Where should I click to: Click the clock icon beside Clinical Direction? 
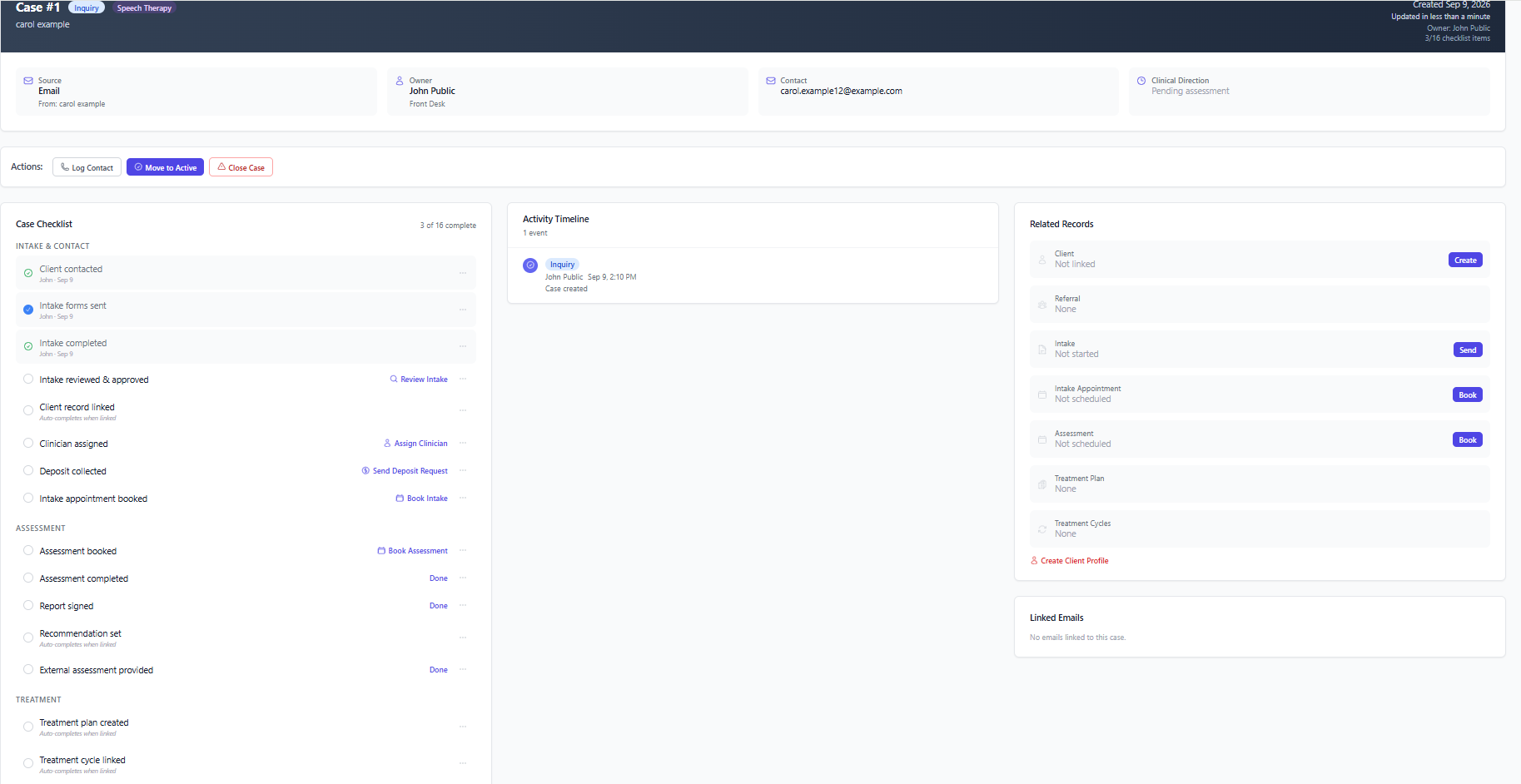[x=1141, y=81]
